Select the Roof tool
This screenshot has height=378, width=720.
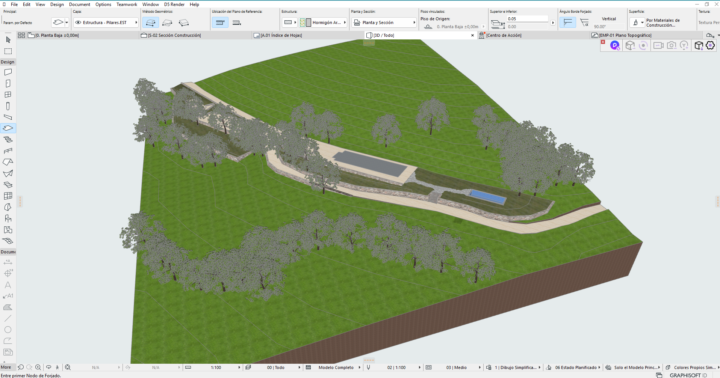[x=8, y=162]
